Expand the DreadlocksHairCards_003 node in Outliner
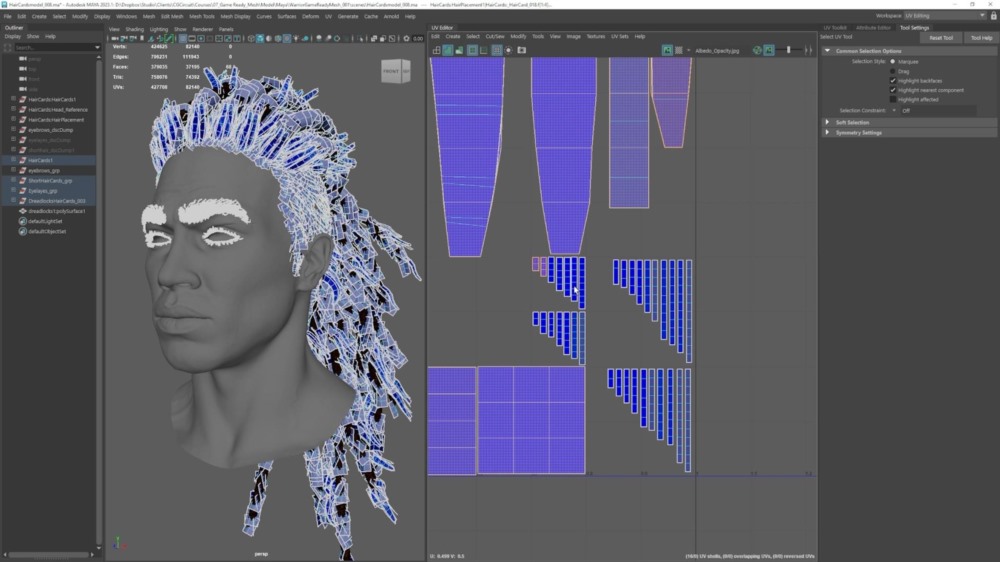The height and width of the screenshot is (562, 1000). 13,201
